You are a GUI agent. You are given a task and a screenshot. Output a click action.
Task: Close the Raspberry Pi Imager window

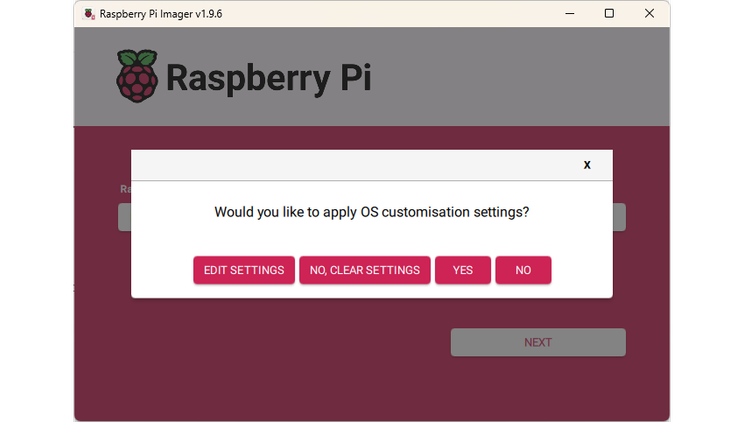pyautogui.click(x=649, y=13)
